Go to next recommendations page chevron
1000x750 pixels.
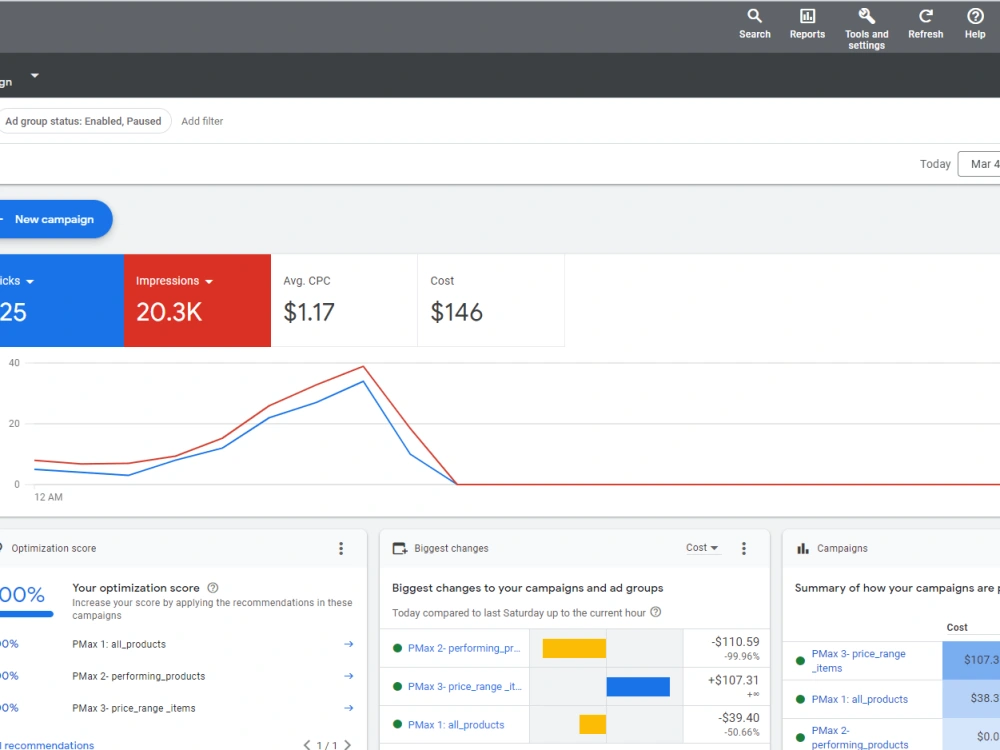tap(348, 745)
